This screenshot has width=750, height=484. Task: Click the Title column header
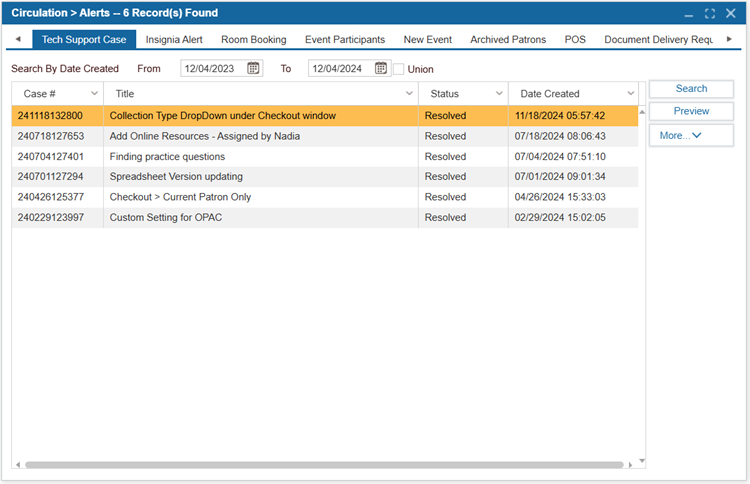[x=261, y=93]
